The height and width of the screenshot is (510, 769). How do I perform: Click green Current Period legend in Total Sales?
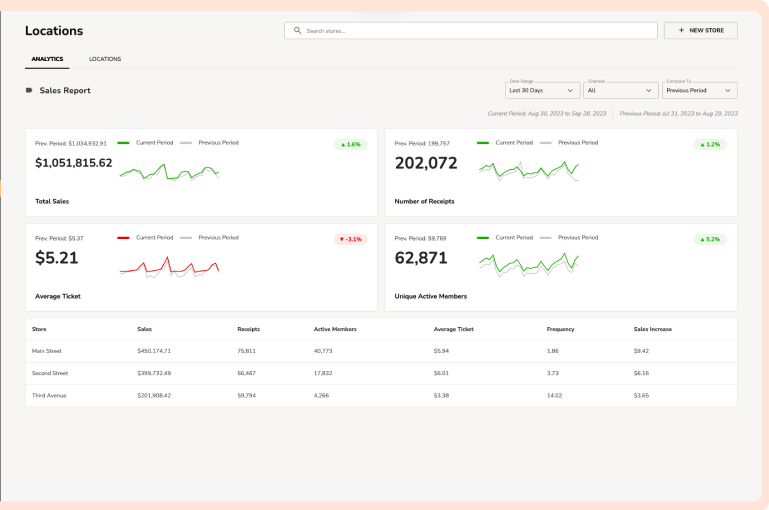click(x=145, y=143)
